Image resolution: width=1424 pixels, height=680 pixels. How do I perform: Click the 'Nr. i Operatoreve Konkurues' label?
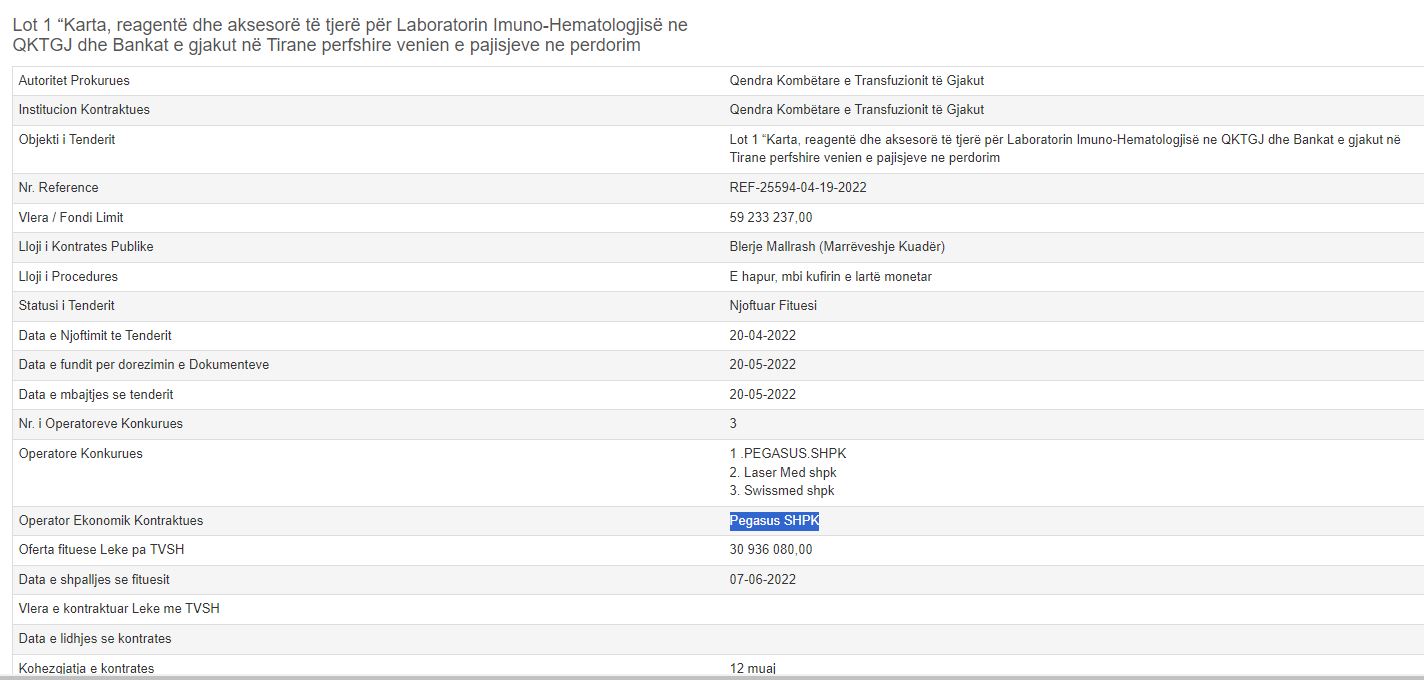click(101, 424)
